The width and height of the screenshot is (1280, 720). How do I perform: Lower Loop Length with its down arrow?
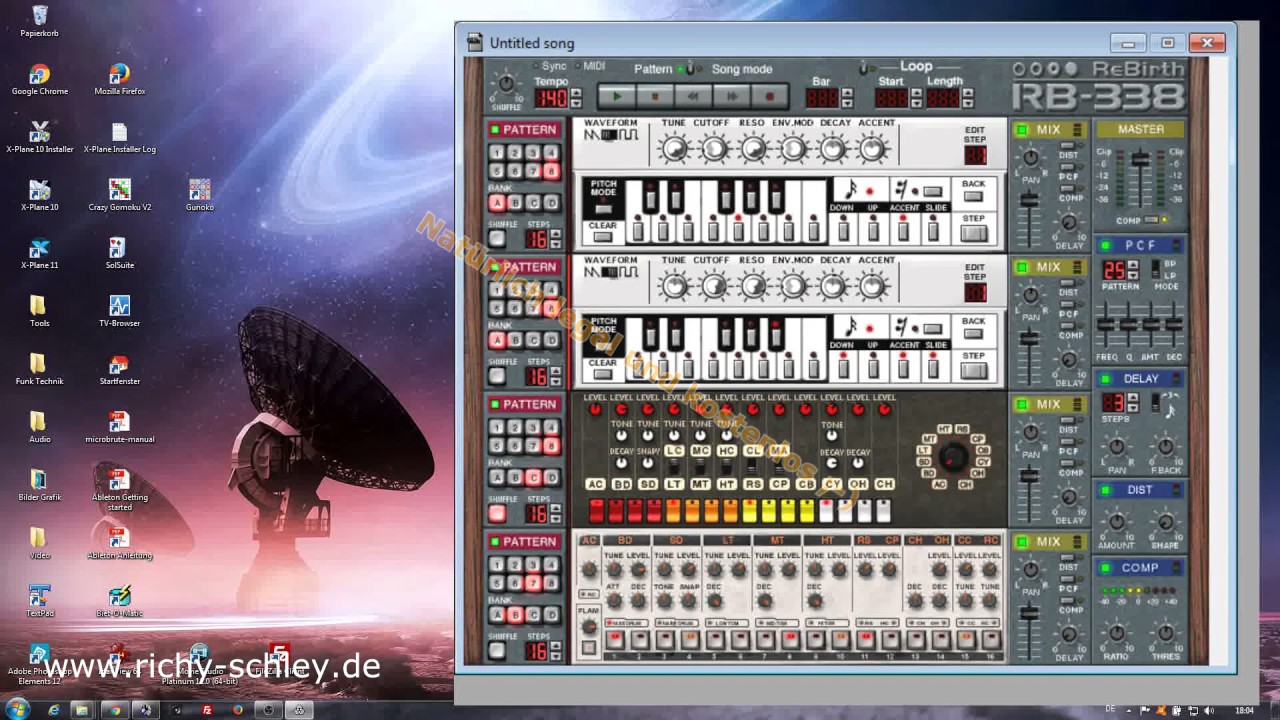point(967,103)
